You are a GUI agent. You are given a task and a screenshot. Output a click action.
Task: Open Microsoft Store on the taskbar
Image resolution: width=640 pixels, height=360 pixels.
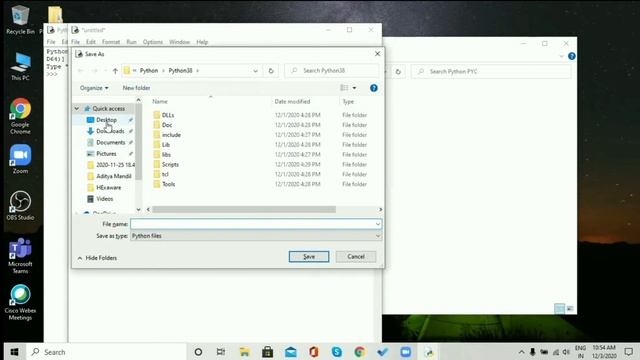click(x=268, y=352)
